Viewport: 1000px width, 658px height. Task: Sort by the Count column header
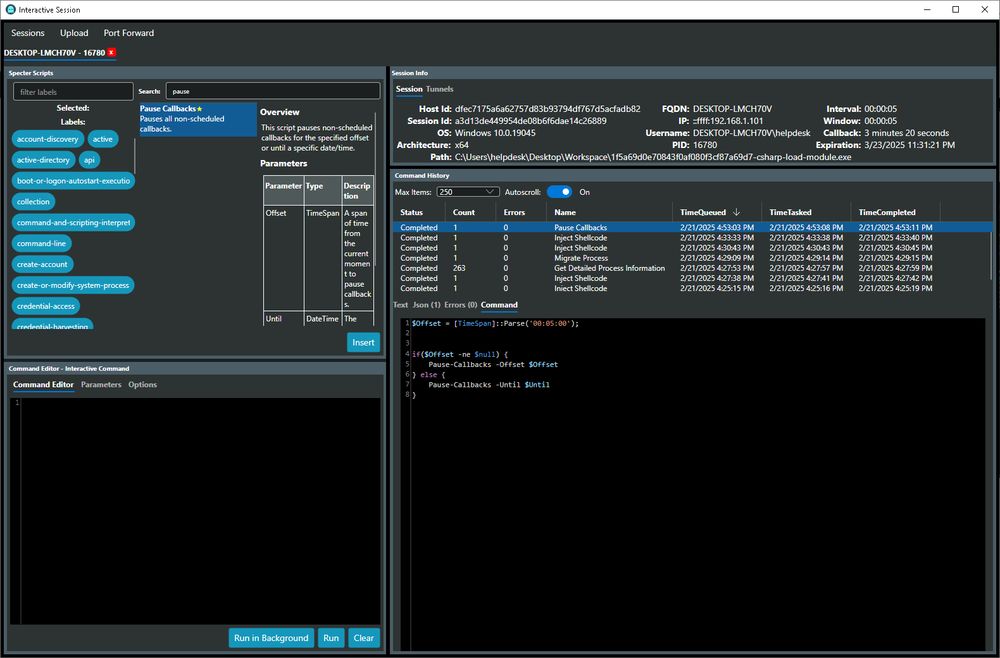click(464, 212)
